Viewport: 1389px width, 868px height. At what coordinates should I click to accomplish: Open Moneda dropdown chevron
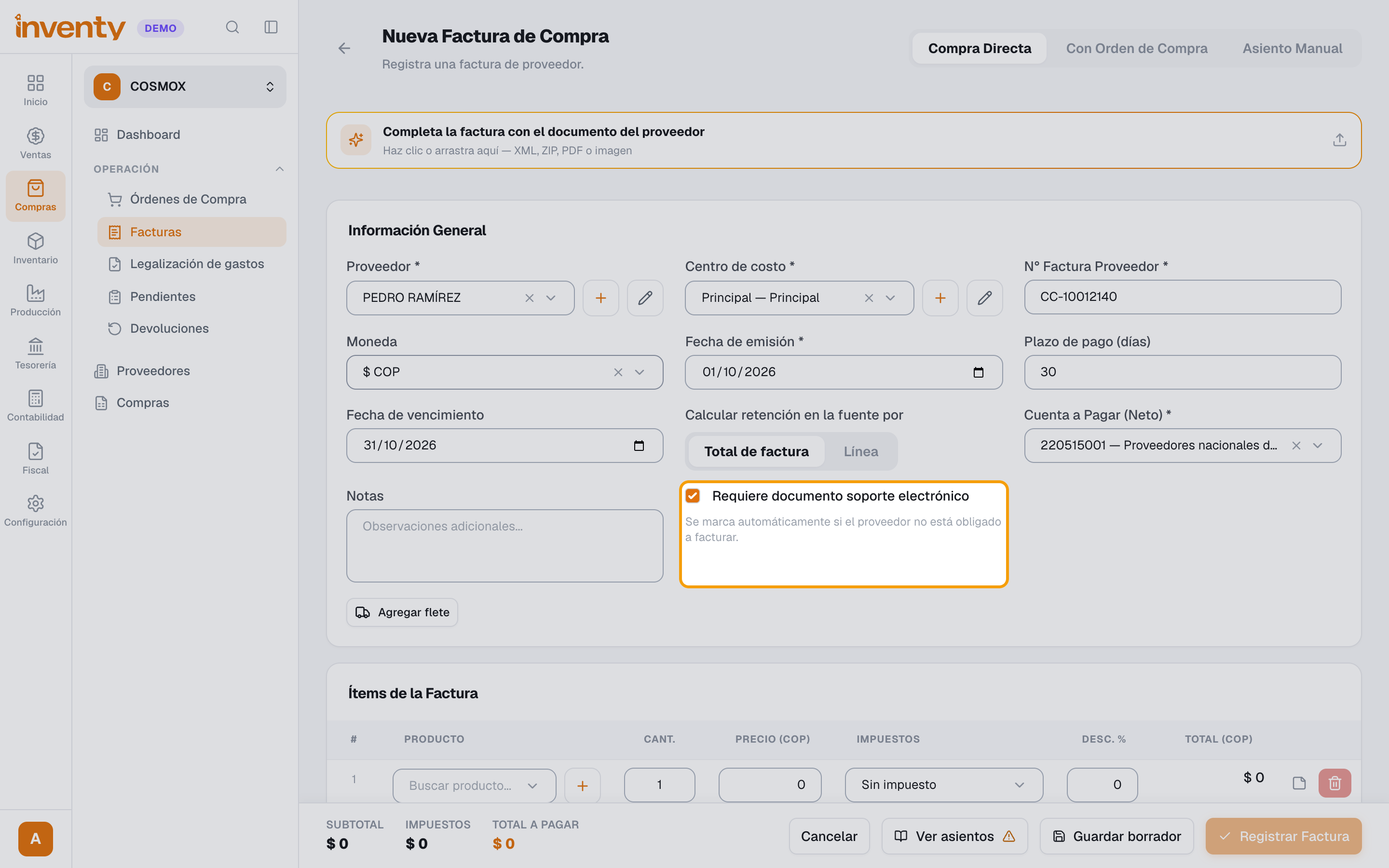(x=640, y=373)
